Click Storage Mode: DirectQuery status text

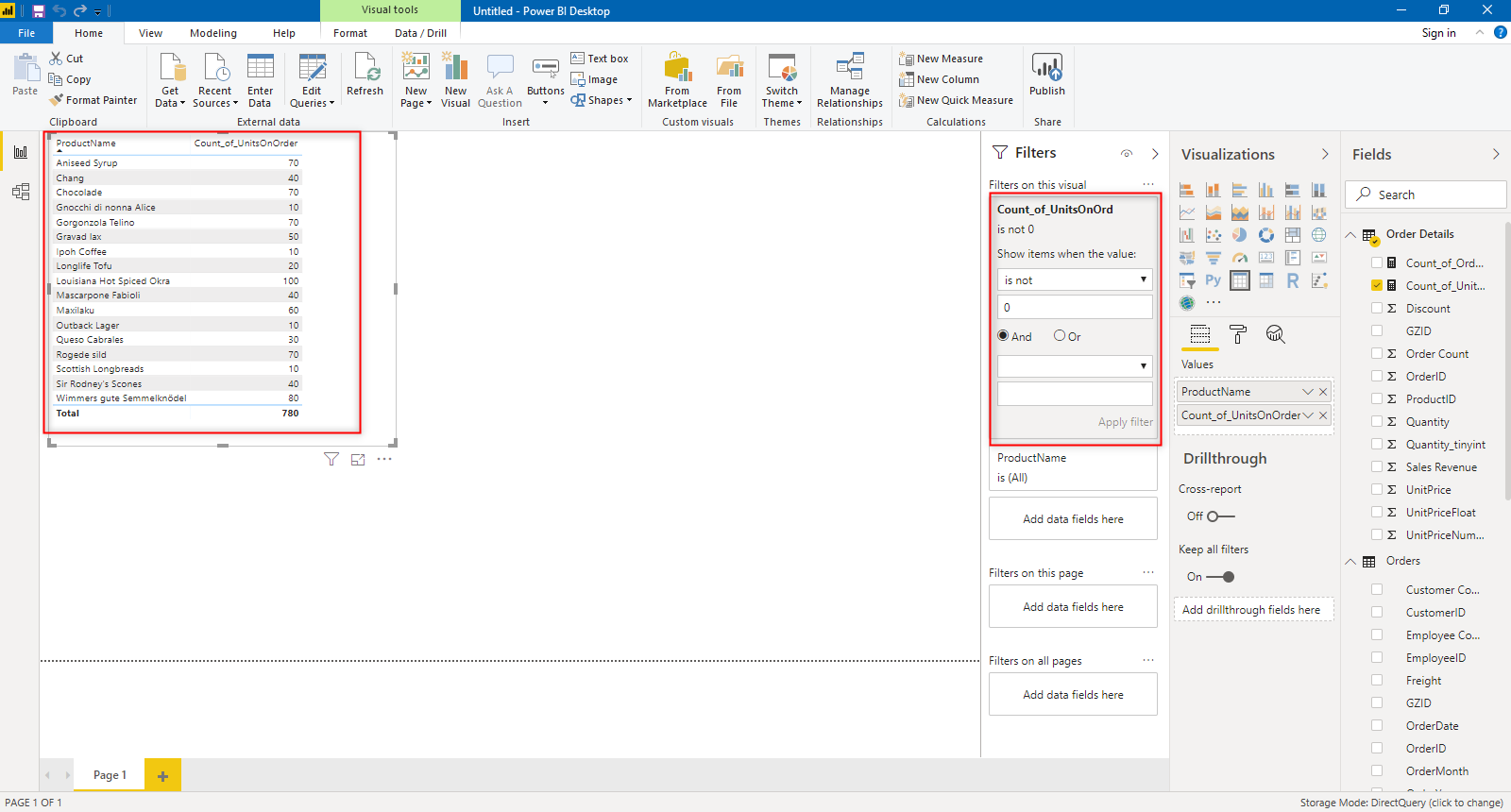[x=1401, y=803]
